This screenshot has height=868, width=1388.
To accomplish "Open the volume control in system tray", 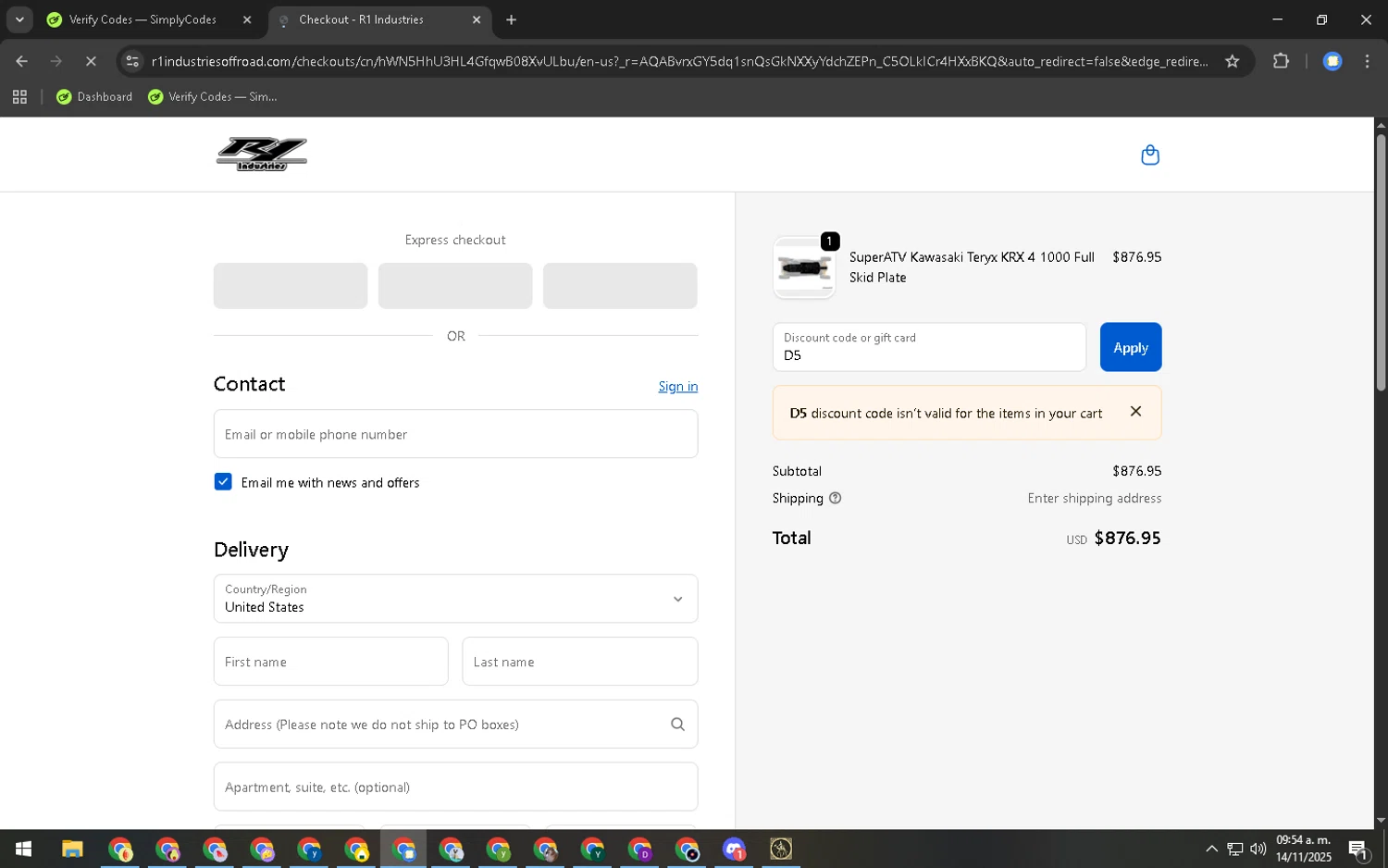I will [x=1258, y=849].
